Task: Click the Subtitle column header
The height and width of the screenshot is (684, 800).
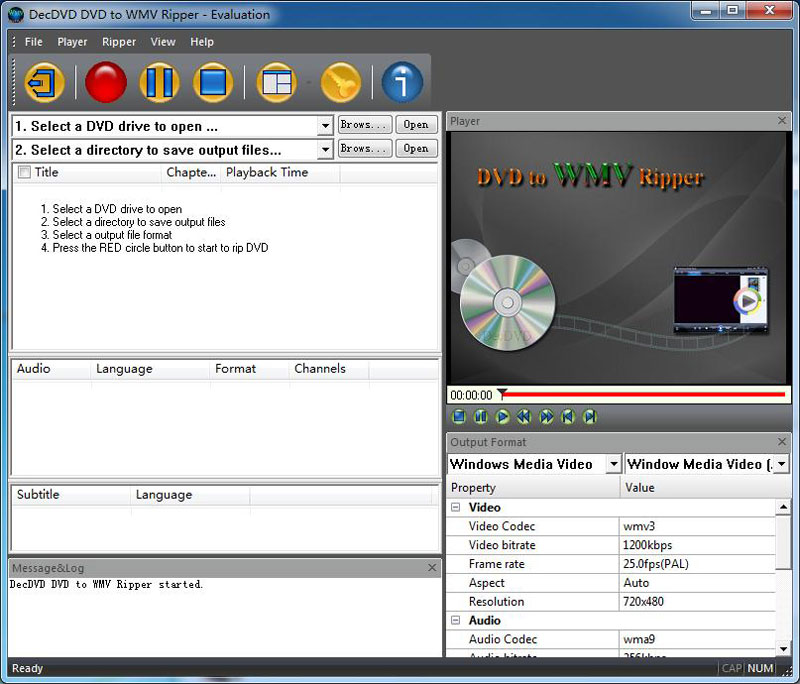Action: (71, 495)
